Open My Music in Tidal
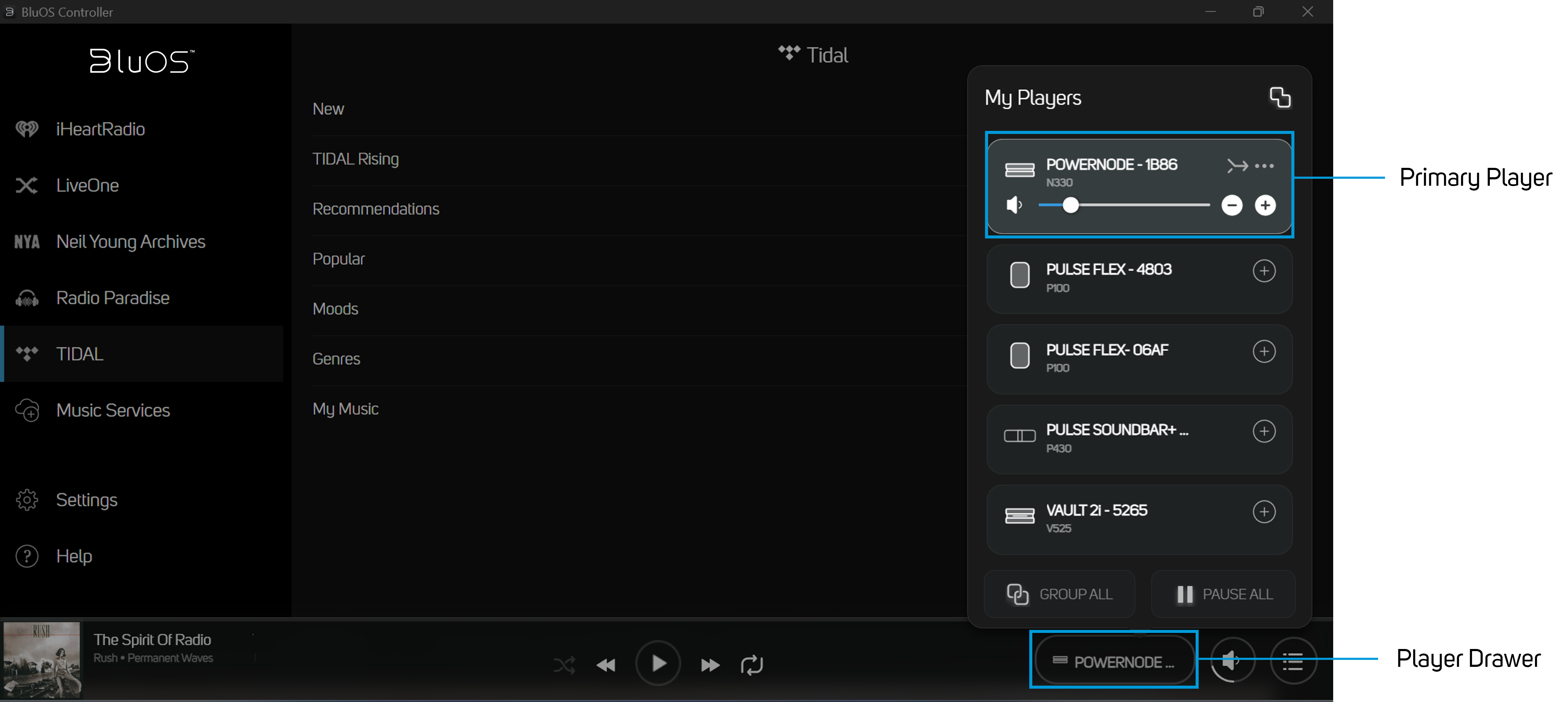This screenshot has height=702, width=1568. pyautogui.click(x=639, y=408)
